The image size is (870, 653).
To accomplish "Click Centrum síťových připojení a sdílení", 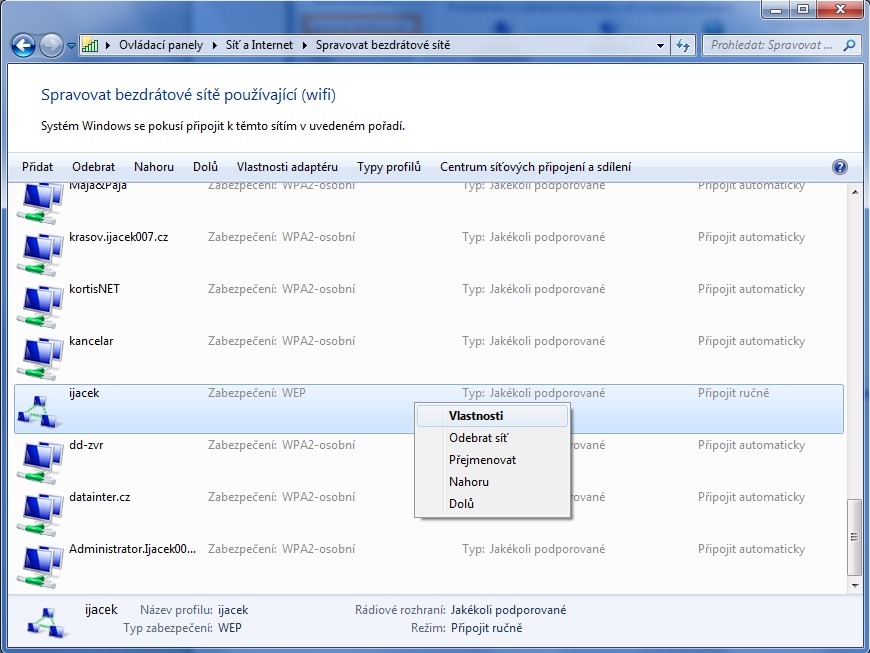I will [535, 167].
